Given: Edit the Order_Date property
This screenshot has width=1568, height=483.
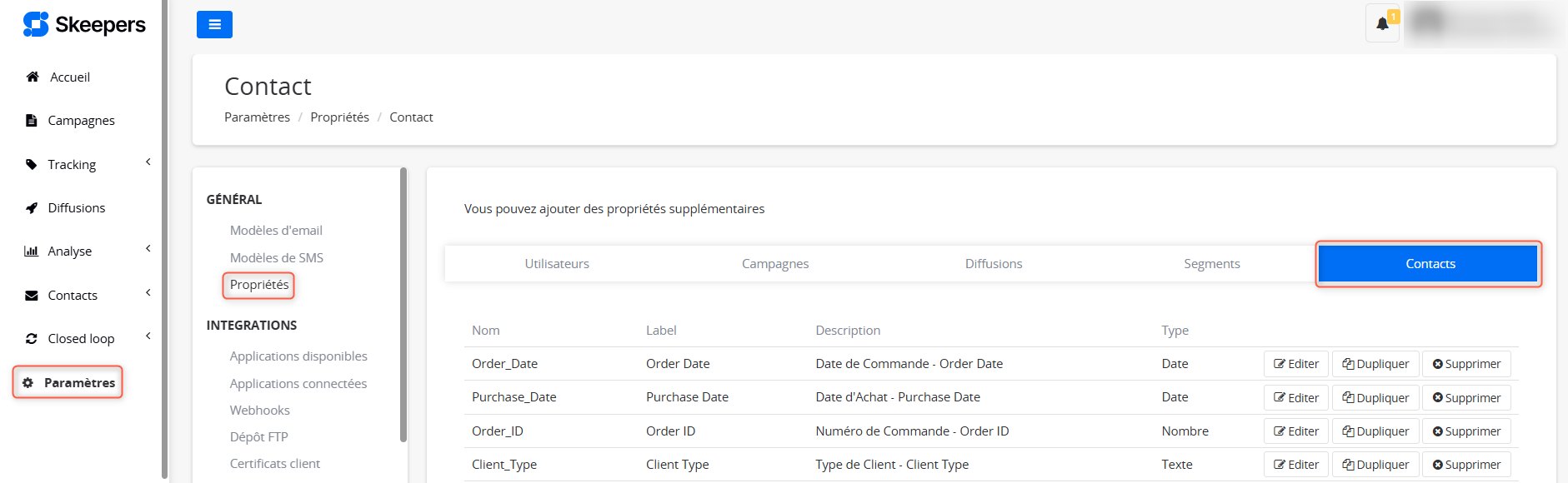Looking at the screenshot, I should click(x=1296, y=364).
